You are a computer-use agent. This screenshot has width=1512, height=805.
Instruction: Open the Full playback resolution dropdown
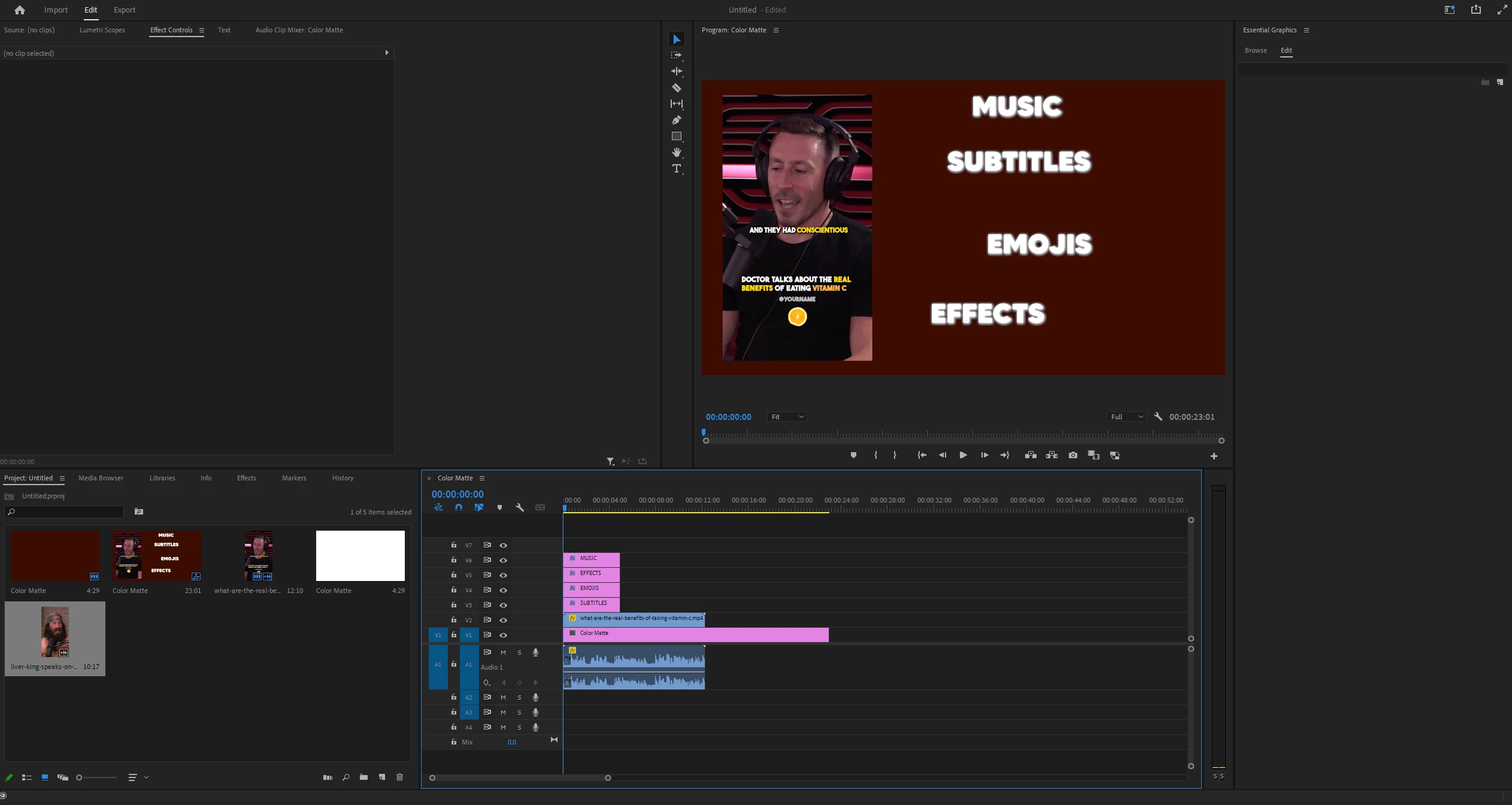(1126, 417)
